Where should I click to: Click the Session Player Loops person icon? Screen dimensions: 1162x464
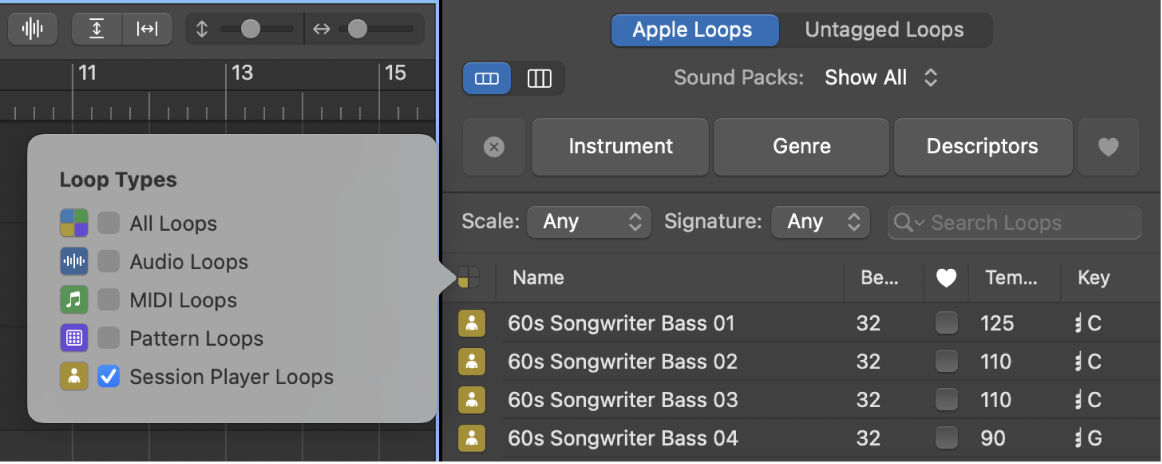[x=74, y=377]
